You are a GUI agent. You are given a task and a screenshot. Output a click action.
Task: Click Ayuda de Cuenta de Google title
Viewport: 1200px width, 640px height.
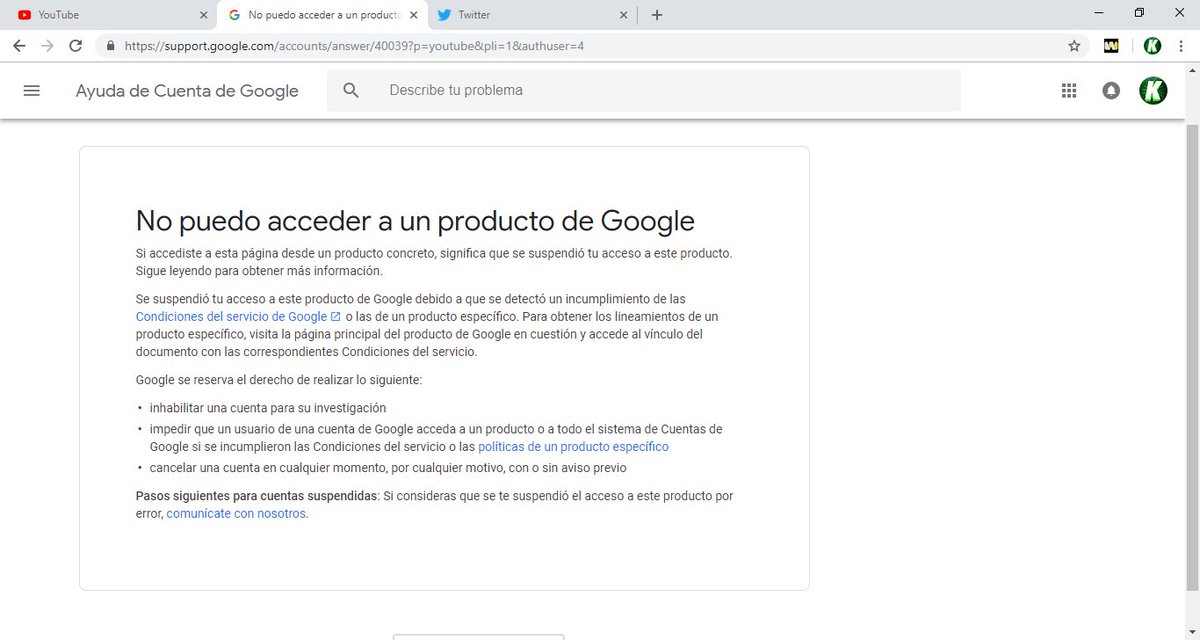click(187, 91)
